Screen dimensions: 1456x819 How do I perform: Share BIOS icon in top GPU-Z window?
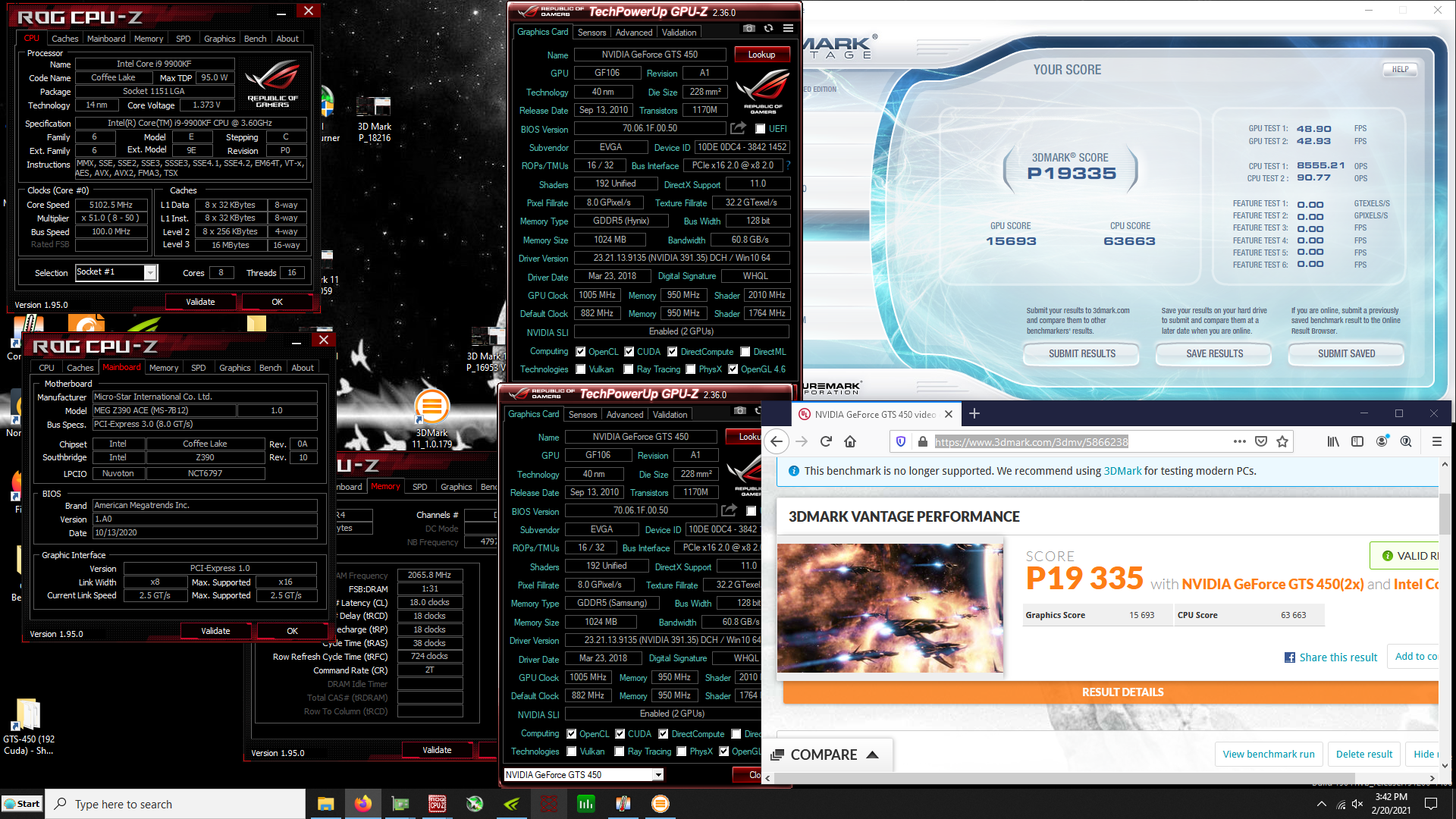pyautogui.click(x=738, y=128)
